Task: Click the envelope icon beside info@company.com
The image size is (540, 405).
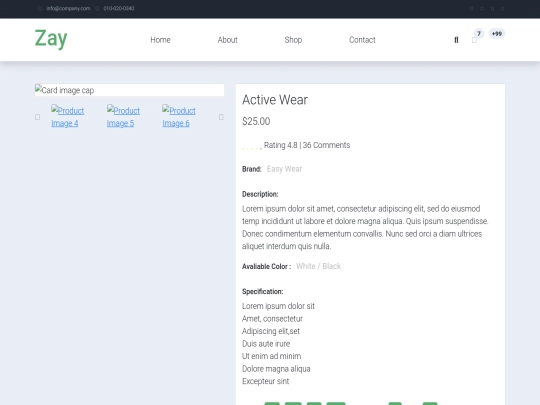Action: 40,8
